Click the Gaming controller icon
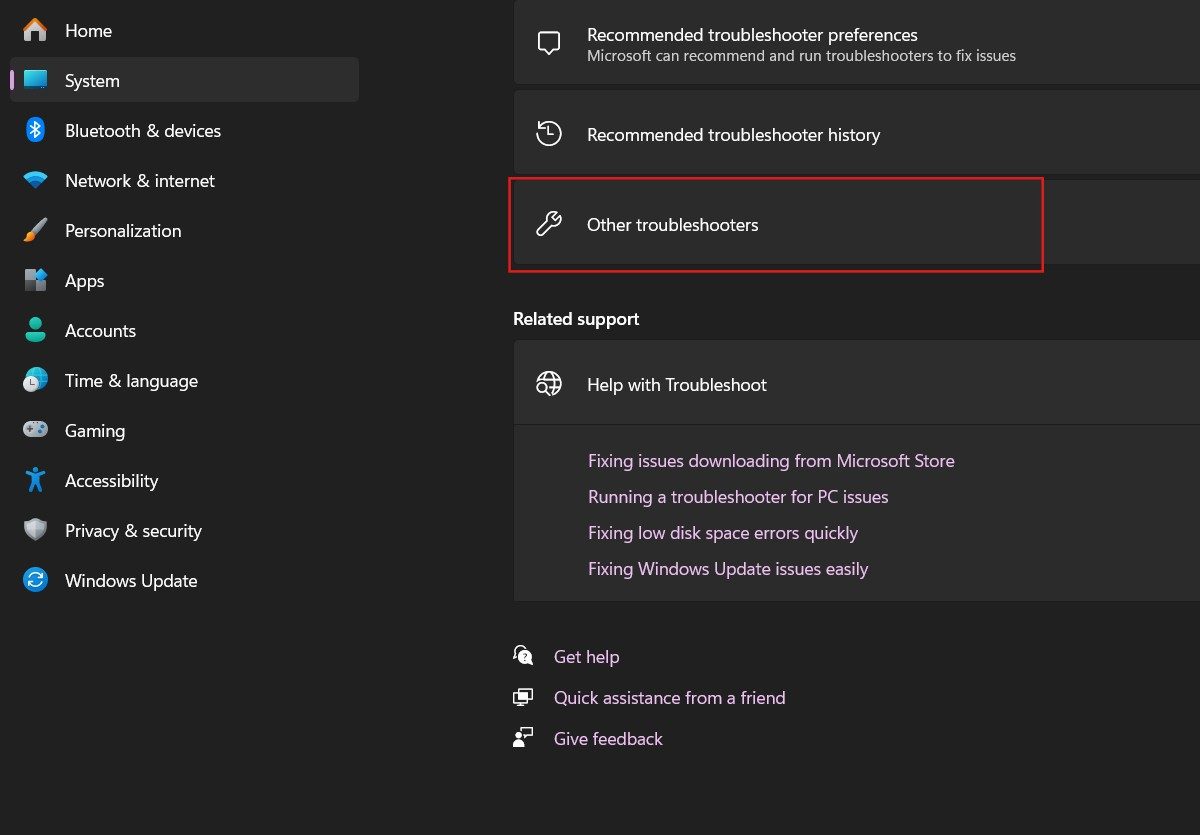This screenshot has width=1200, height=835. [35, 431]
